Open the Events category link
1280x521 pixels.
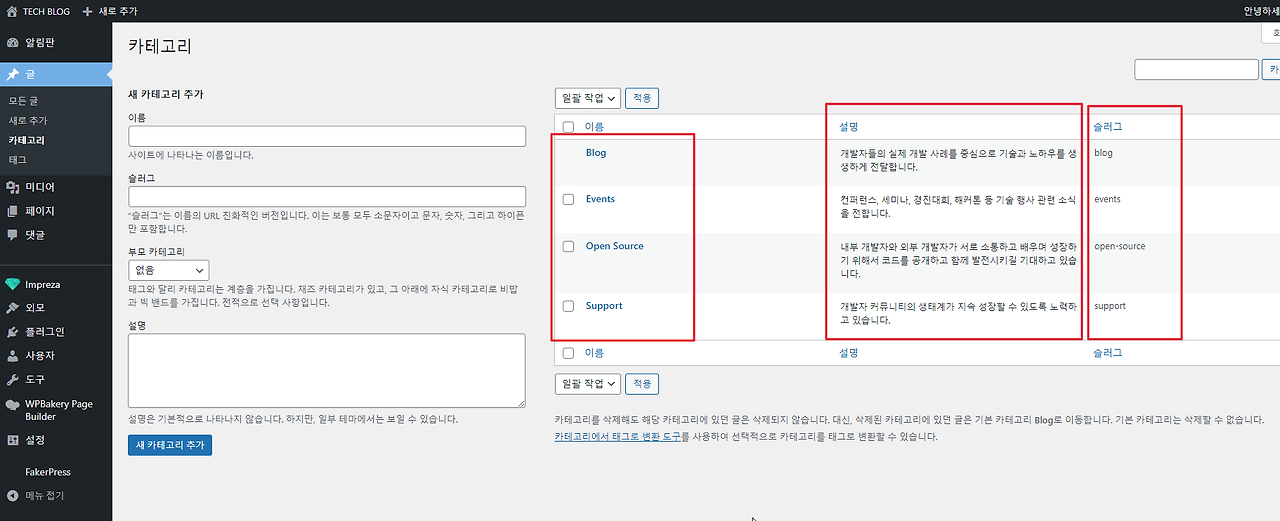[600, 199]
